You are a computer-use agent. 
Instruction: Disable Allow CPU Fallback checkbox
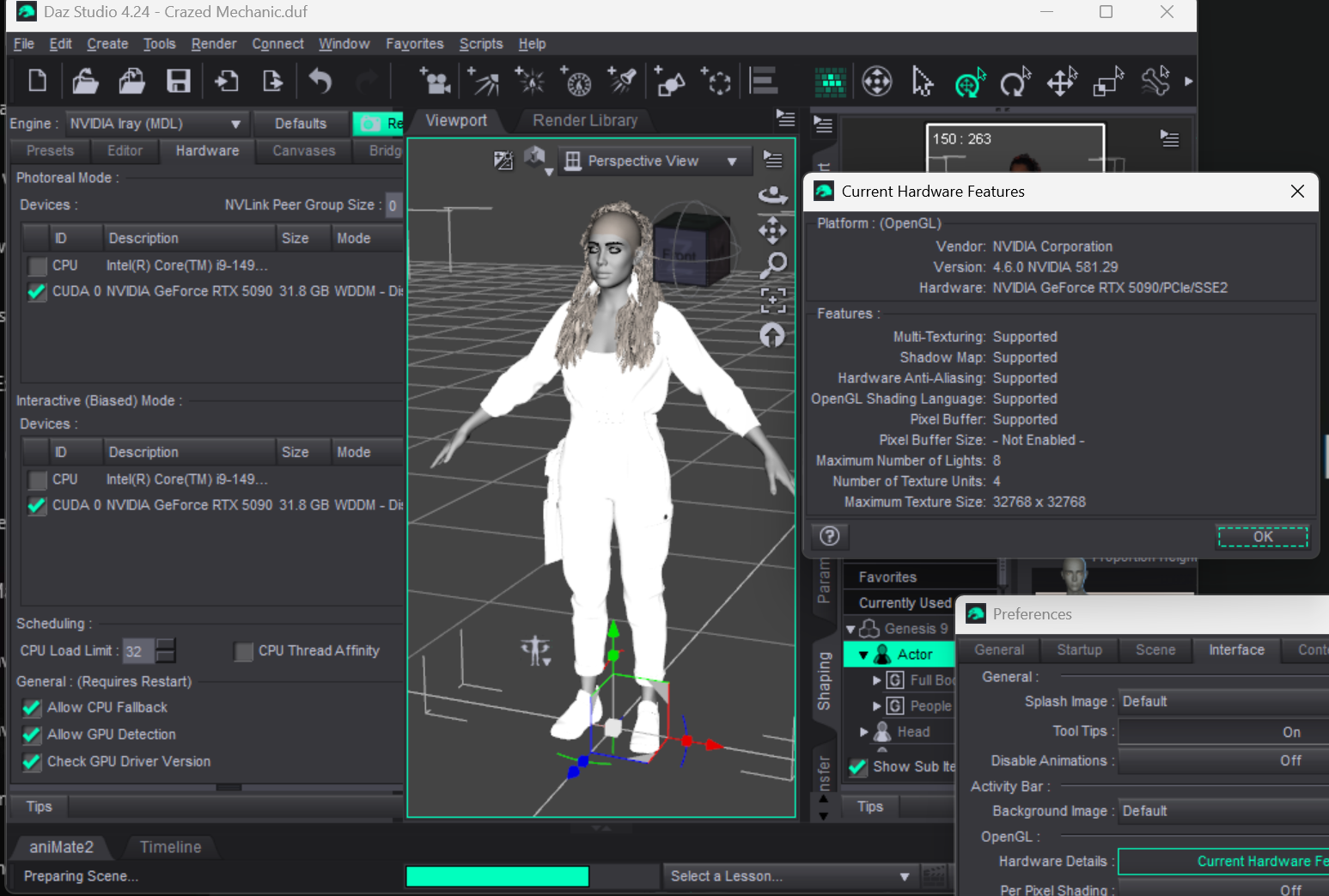32,708
